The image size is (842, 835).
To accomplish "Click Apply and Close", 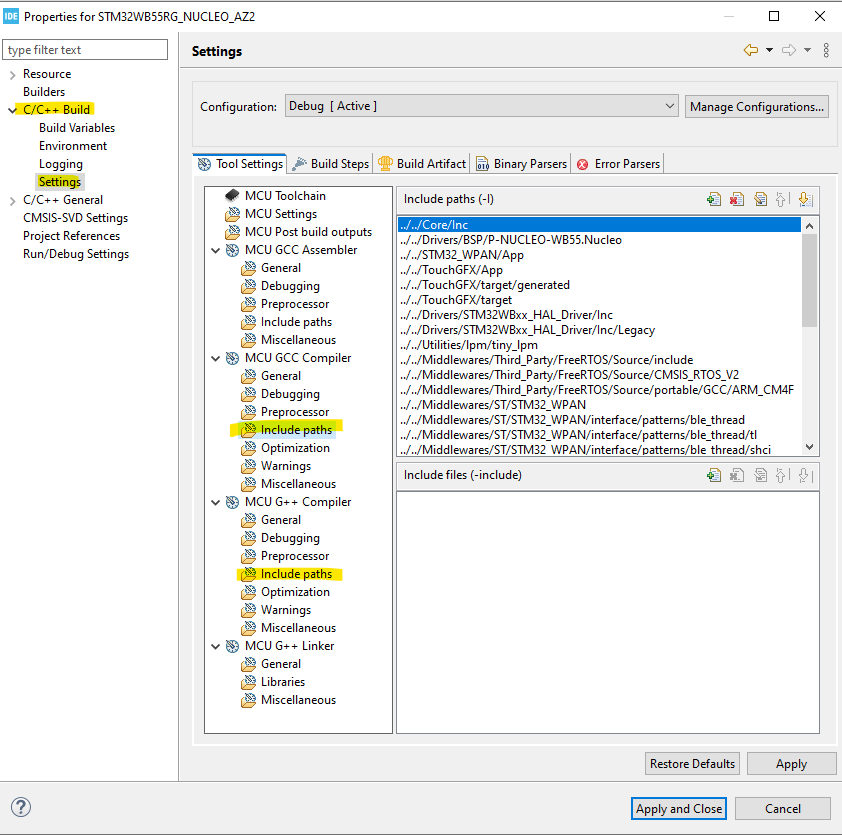I will coord(679,809).
